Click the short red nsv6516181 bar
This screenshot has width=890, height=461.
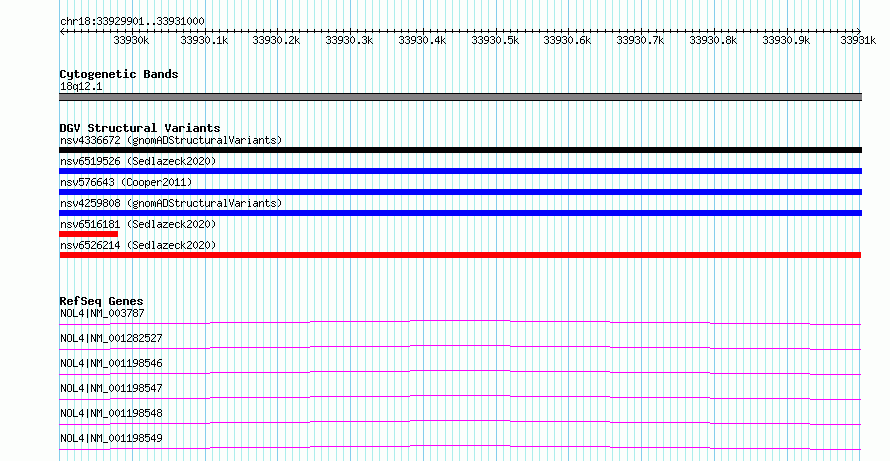(x=89, y=234)
